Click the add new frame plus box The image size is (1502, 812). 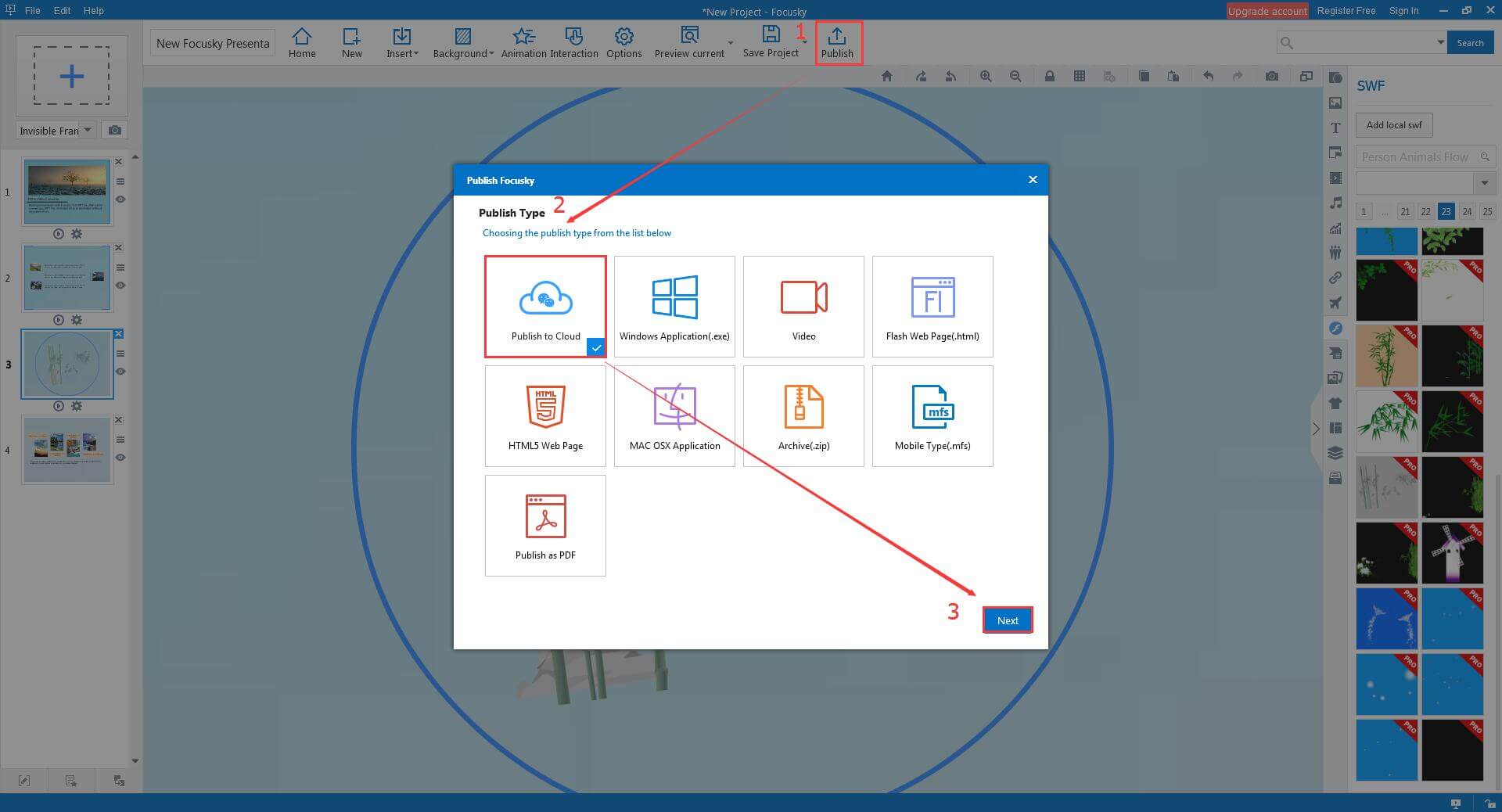[71, 76]
